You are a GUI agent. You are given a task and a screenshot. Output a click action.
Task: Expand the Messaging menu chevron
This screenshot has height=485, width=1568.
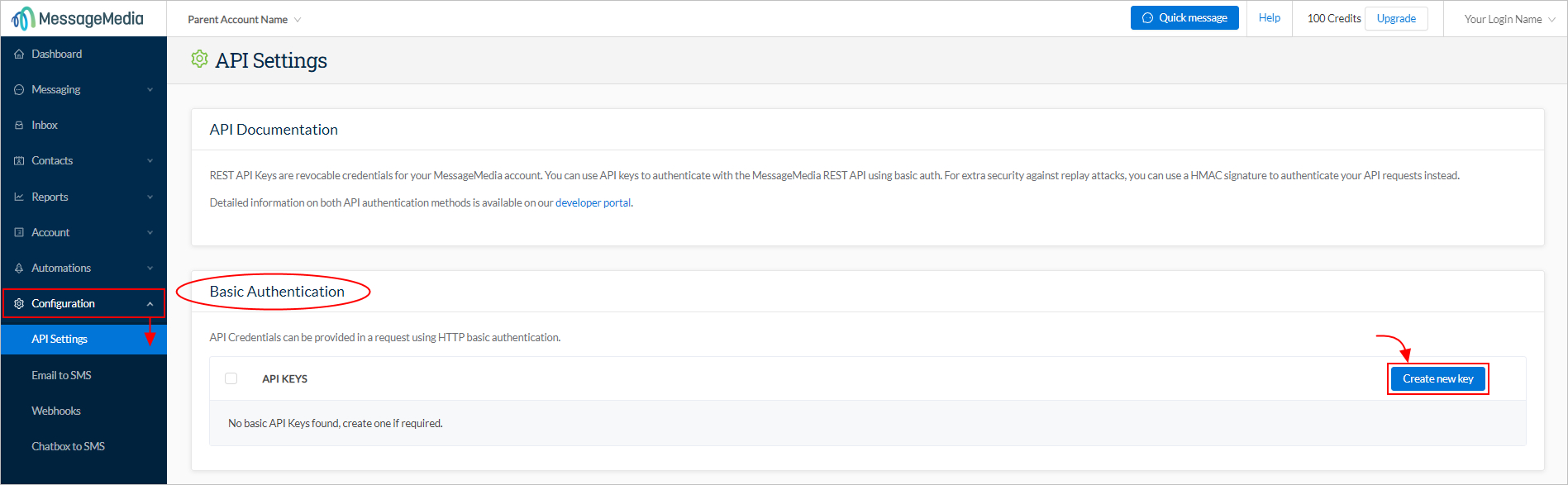tap(150, 89)
